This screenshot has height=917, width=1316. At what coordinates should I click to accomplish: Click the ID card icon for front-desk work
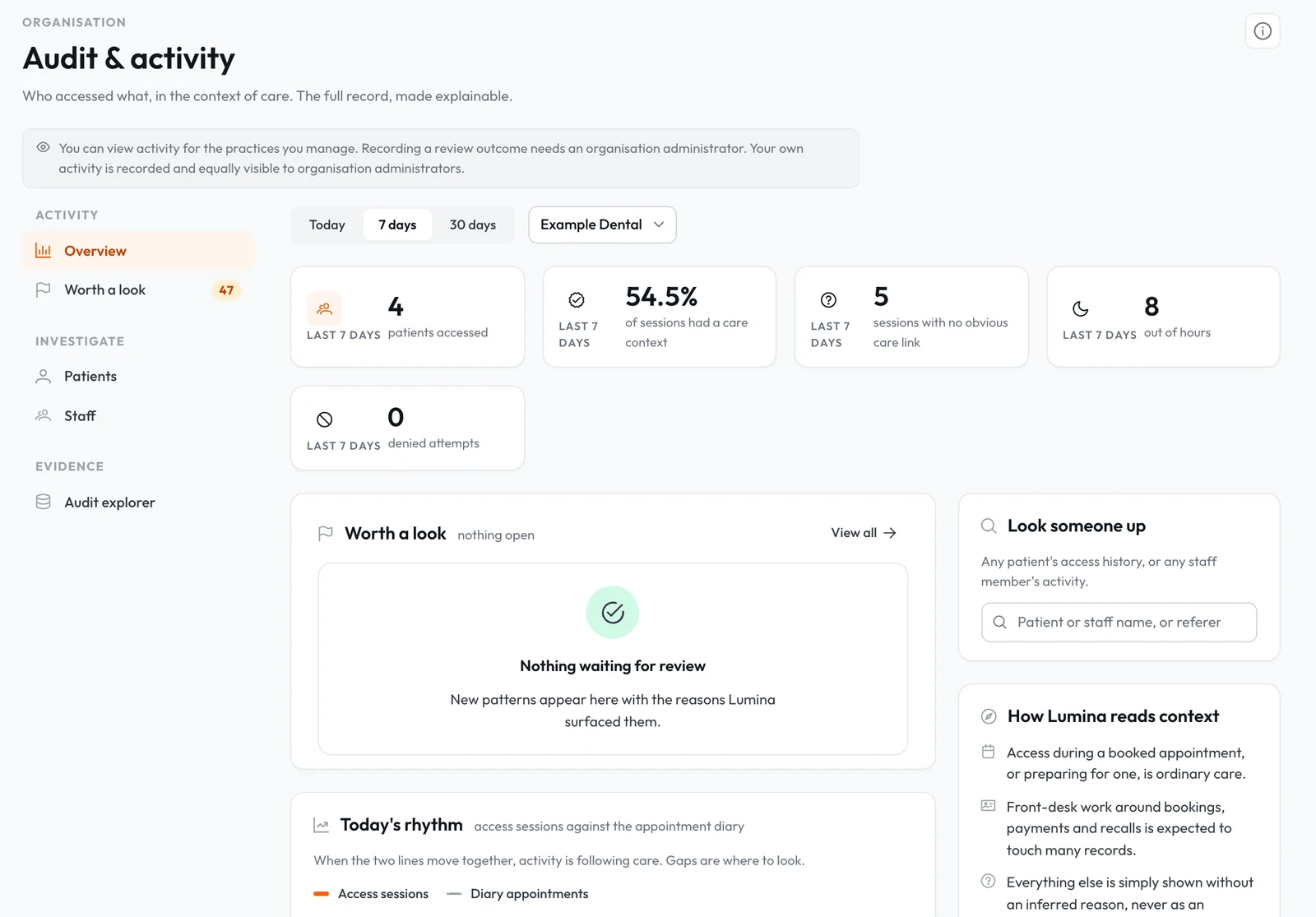tap(989, 806)
